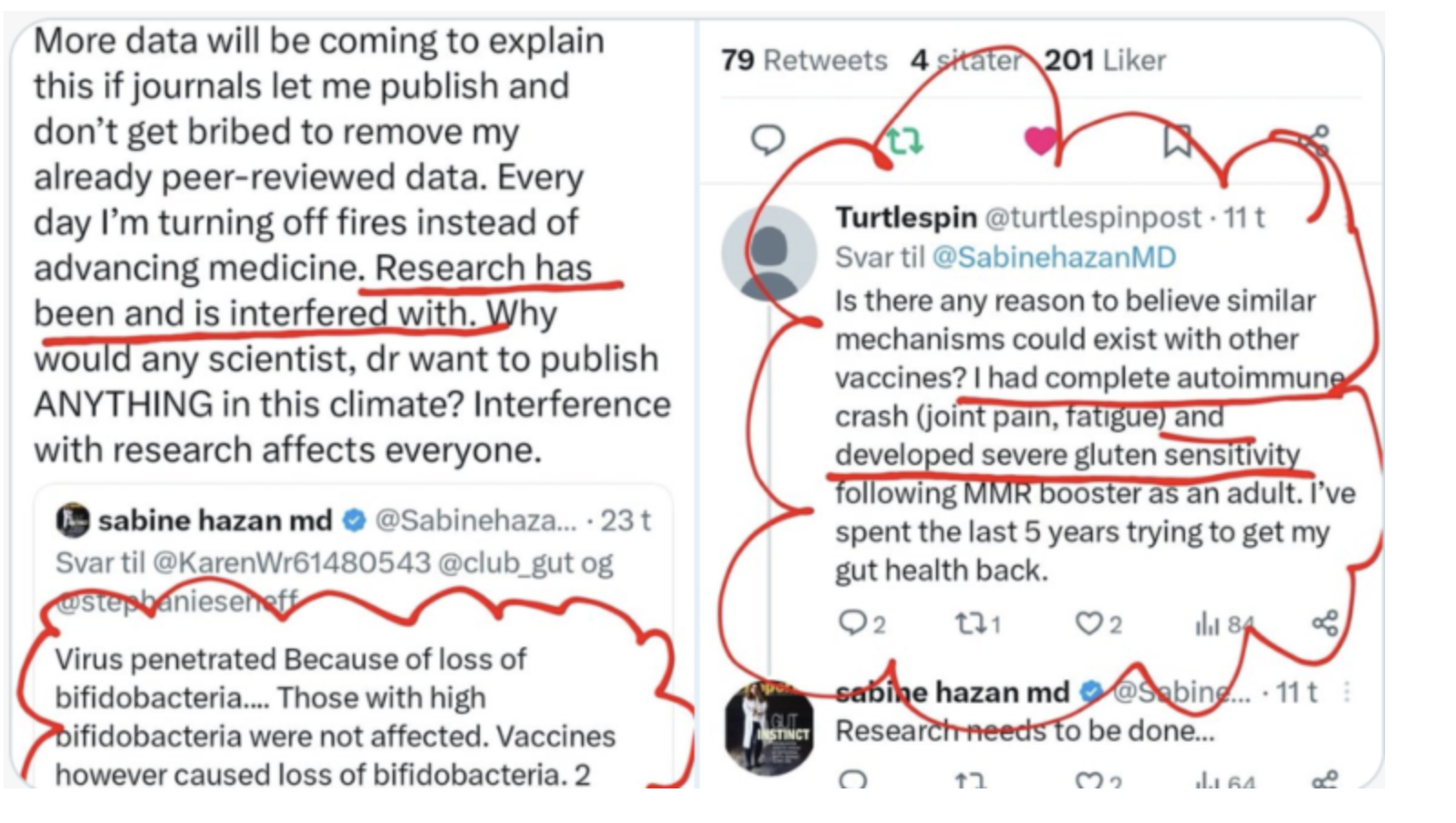
Task: Reply to the main tweet with the speech bubble icon
Action: click(767, 140)
